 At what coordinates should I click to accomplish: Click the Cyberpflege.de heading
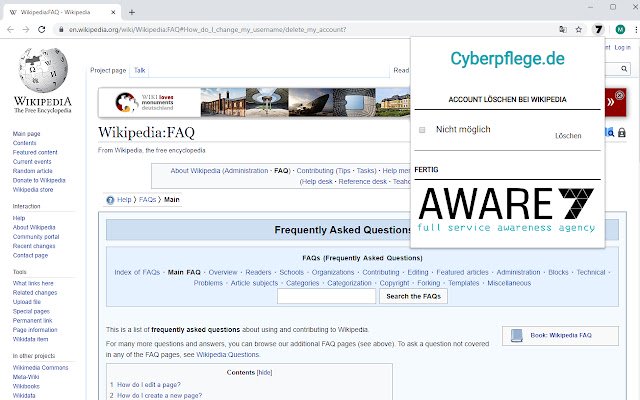click(x=507, y=59)
